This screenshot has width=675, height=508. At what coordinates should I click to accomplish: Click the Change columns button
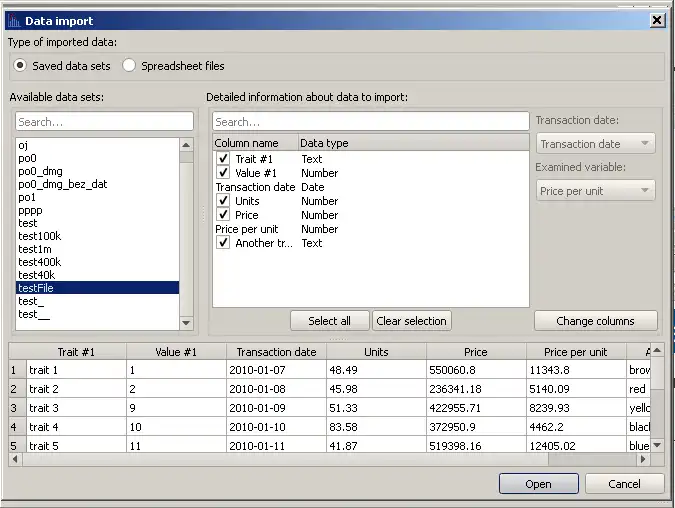[x=596, y=321]
